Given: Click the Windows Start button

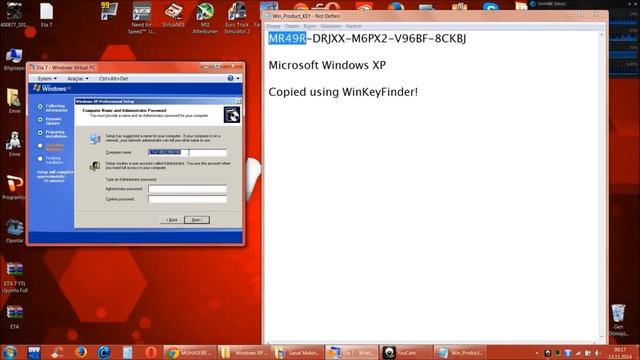Looking at the screenshot, I should 9,352.
